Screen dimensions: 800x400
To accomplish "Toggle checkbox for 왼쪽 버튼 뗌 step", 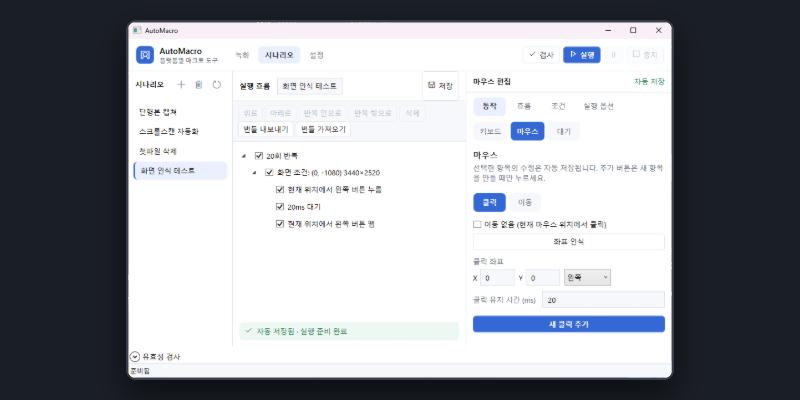I will (x=280, y=223).
